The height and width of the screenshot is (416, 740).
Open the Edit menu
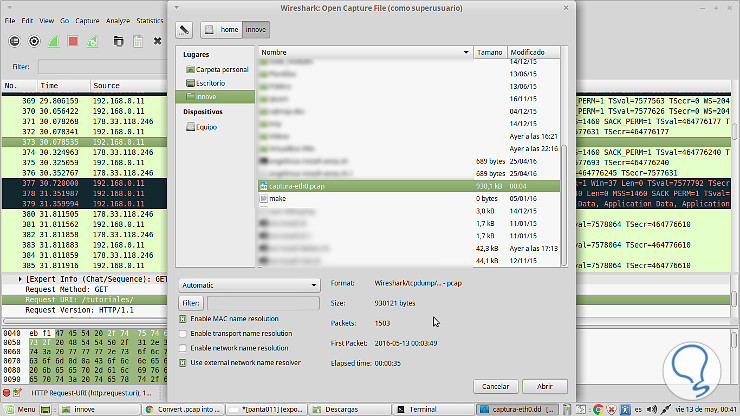pos(27,21)
